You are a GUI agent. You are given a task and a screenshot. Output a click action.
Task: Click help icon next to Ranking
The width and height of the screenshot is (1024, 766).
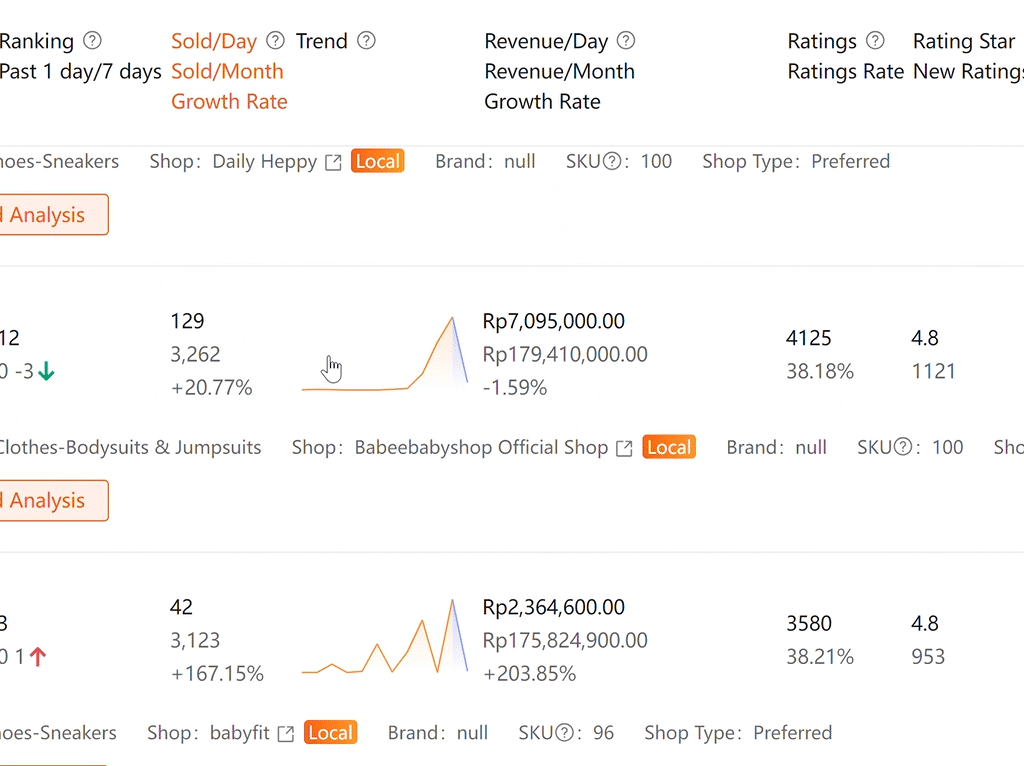tap(92, 41)
